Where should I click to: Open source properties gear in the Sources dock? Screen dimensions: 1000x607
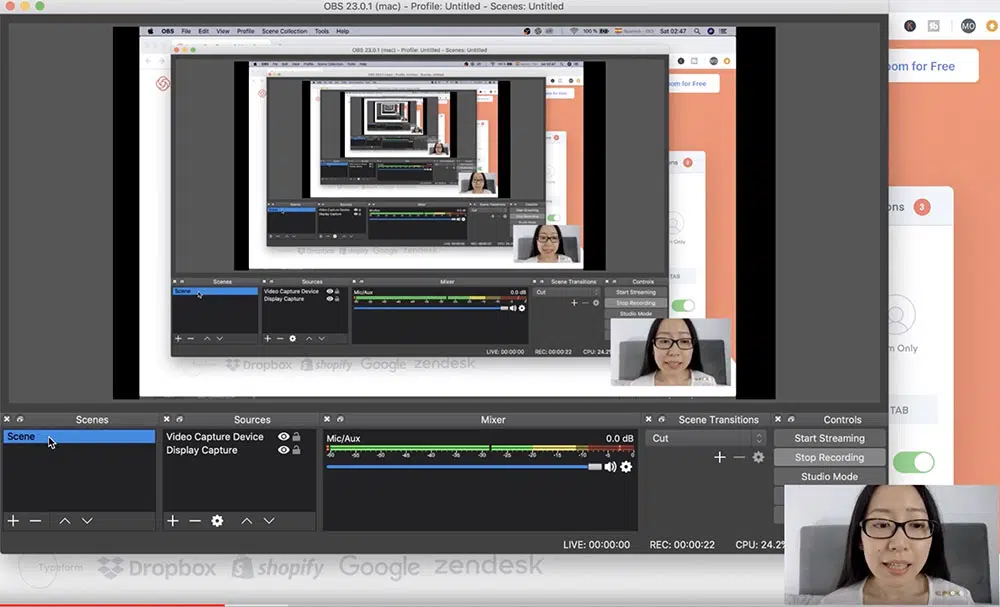pos(217,521)
